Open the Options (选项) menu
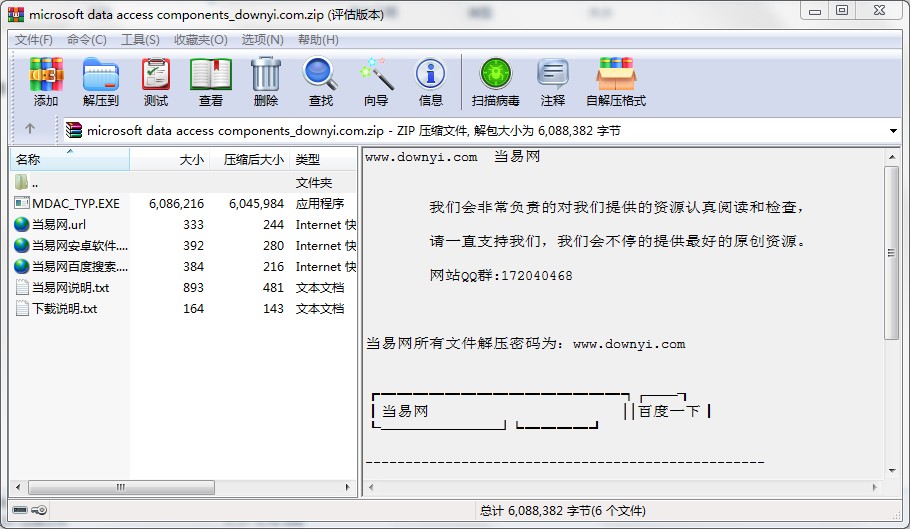The height and width of the screenshot is (529, 910). pos(262,39)
